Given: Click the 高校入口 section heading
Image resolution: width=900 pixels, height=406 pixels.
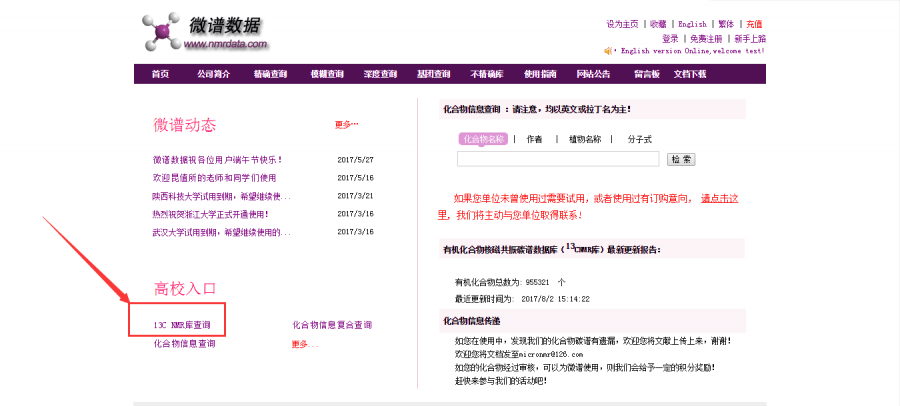Looking at the screenshot, I should point(185,288).
